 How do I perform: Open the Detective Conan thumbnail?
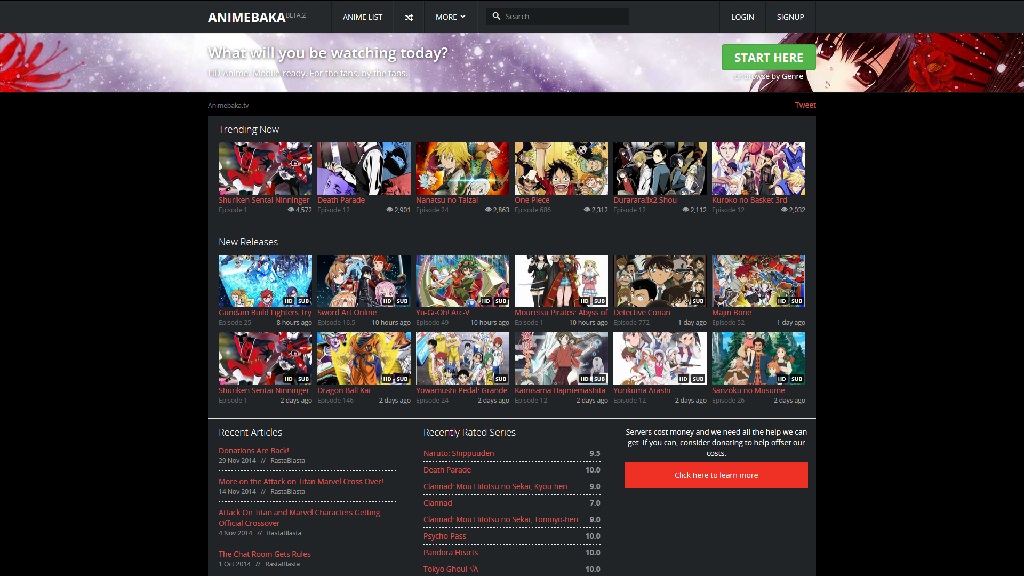(x=660, y=281)
